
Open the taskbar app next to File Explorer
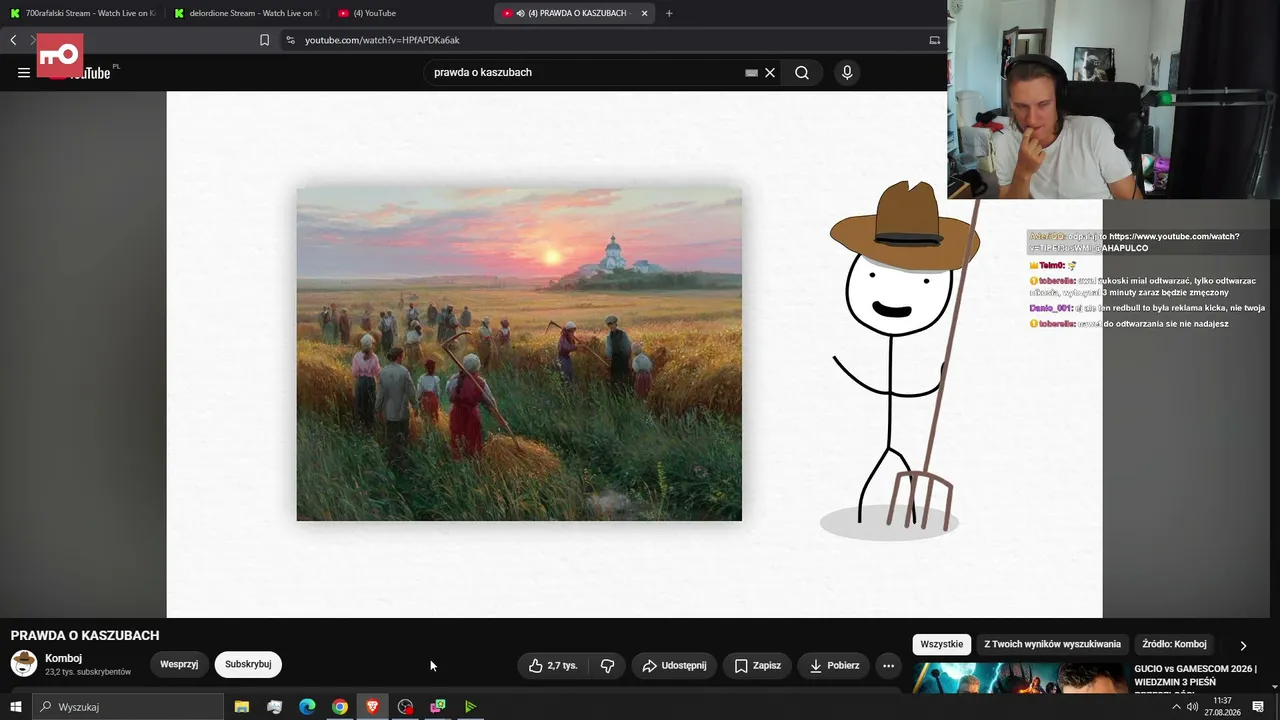tap(275, 707)
